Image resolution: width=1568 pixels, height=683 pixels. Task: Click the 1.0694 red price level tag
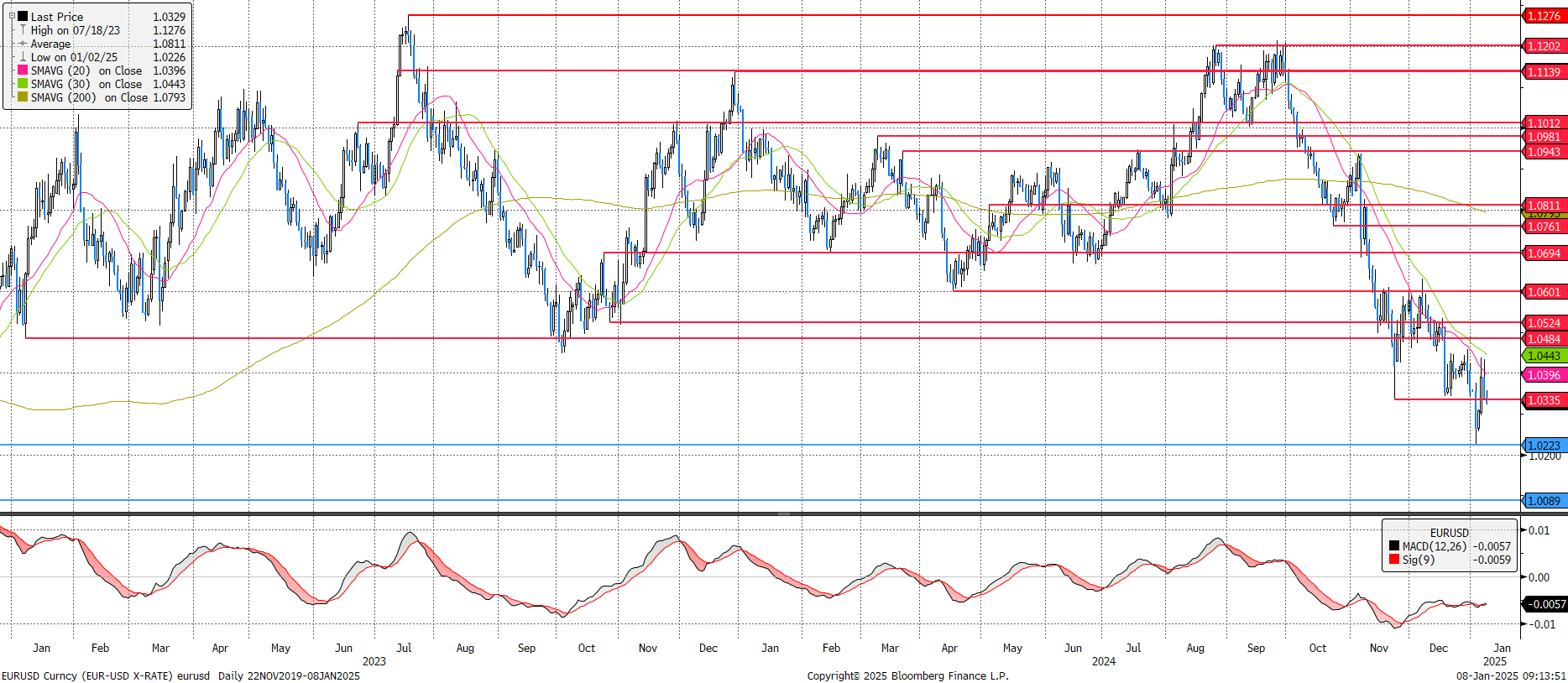click(1544, 253)
